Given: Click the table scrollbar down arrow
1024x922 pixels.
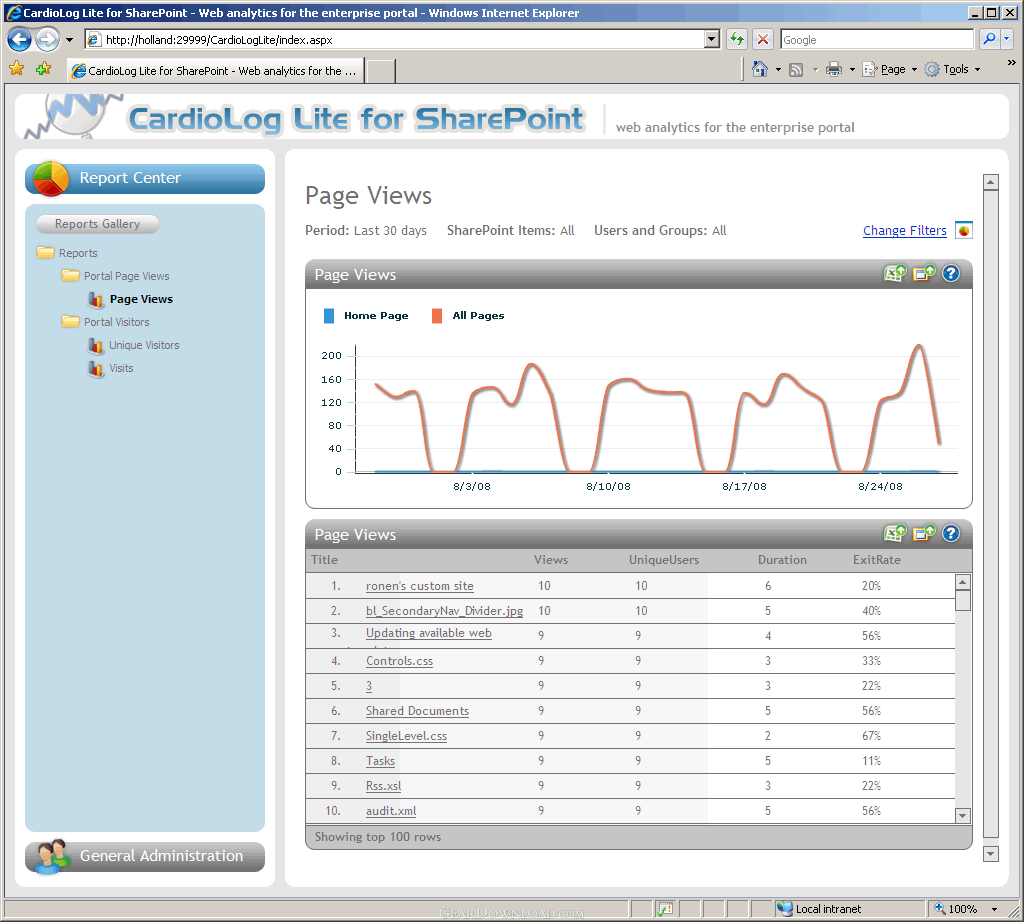Looking at the screenshot, I should tap(963, 816).
